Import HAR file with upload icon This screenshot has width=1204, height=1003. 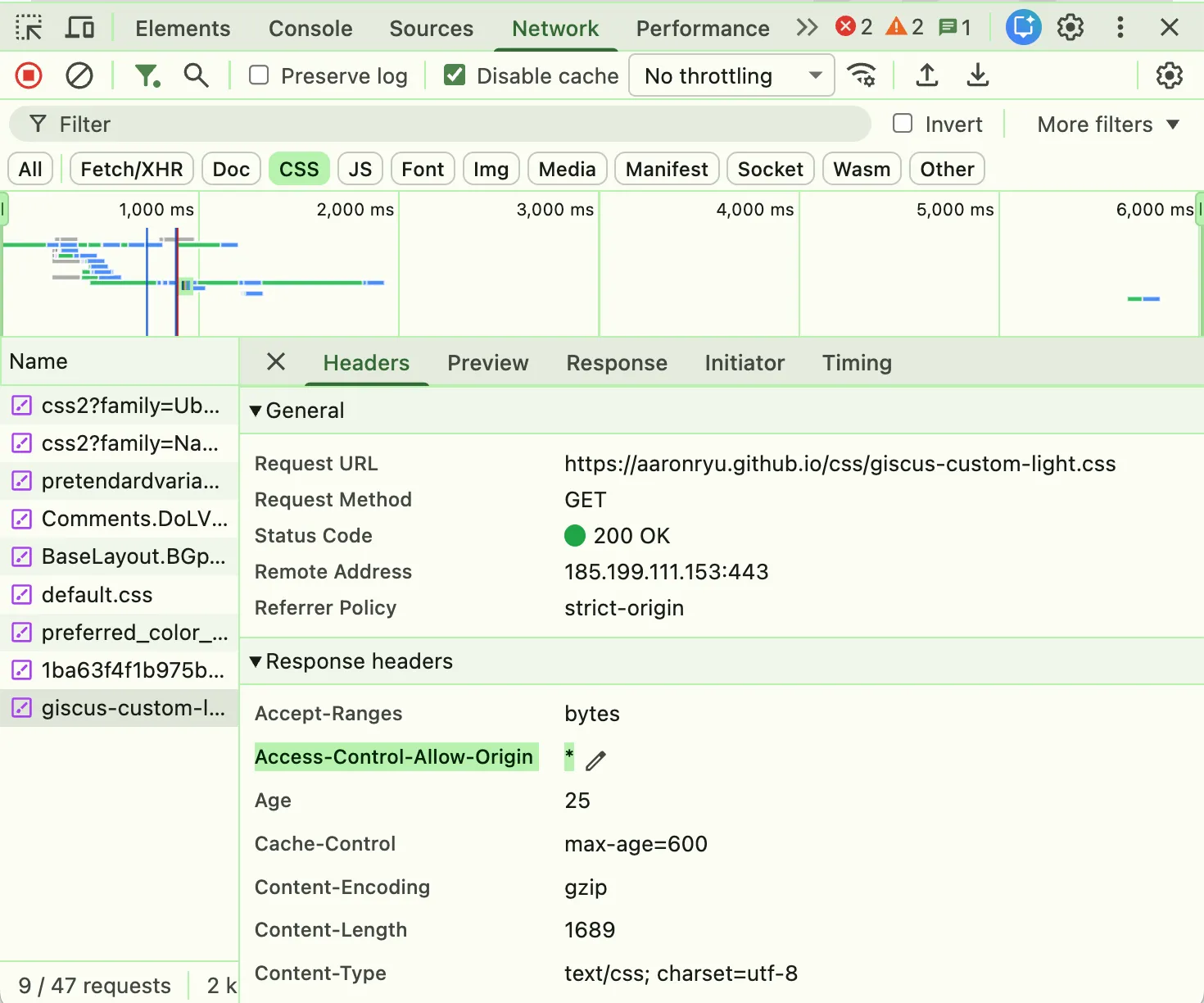click(x=926, y=75)
